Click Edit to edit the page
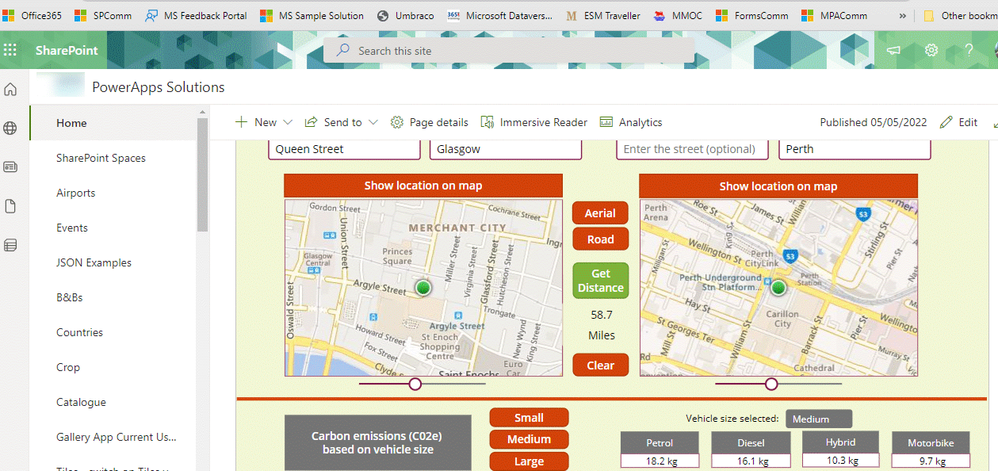The height and width of the screenshot is (471, 998). point(959,122)
